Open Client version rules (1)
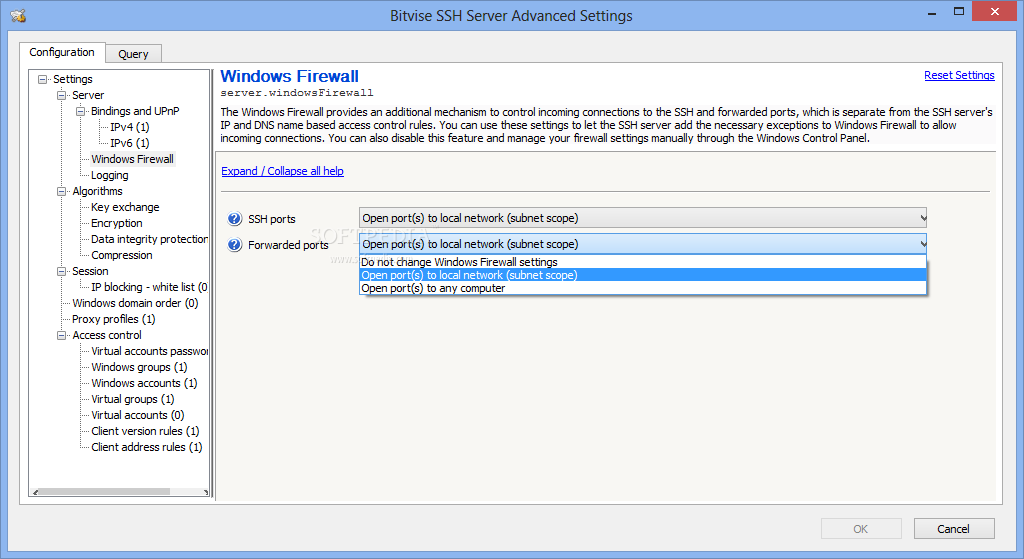1024x559 pixels. click(x=145, y=431)
